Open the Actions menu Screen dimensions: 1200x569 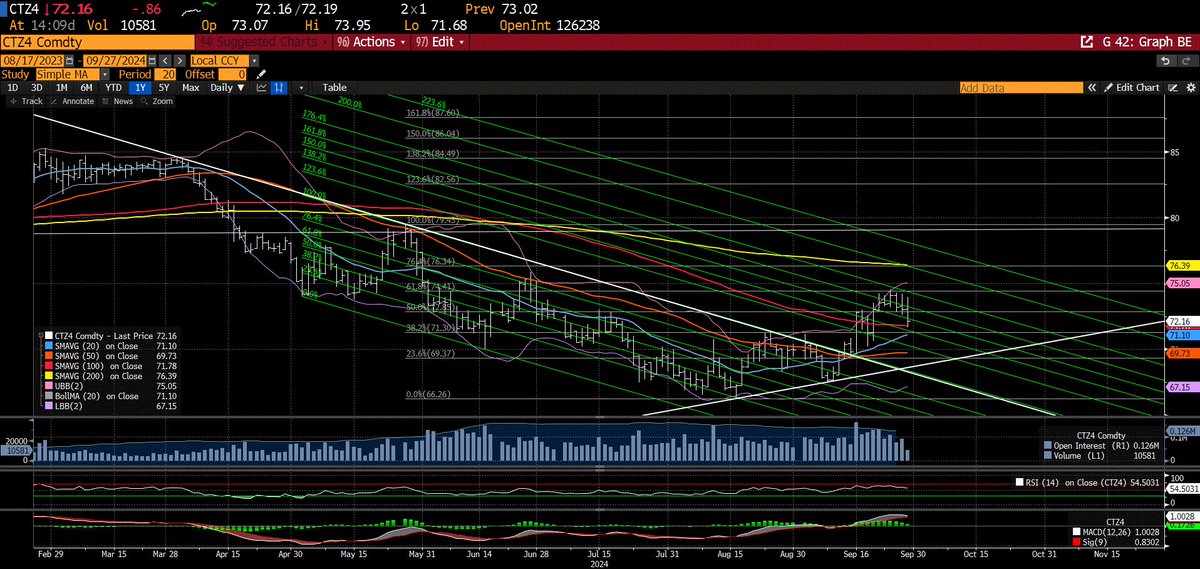tap(372, 42)
